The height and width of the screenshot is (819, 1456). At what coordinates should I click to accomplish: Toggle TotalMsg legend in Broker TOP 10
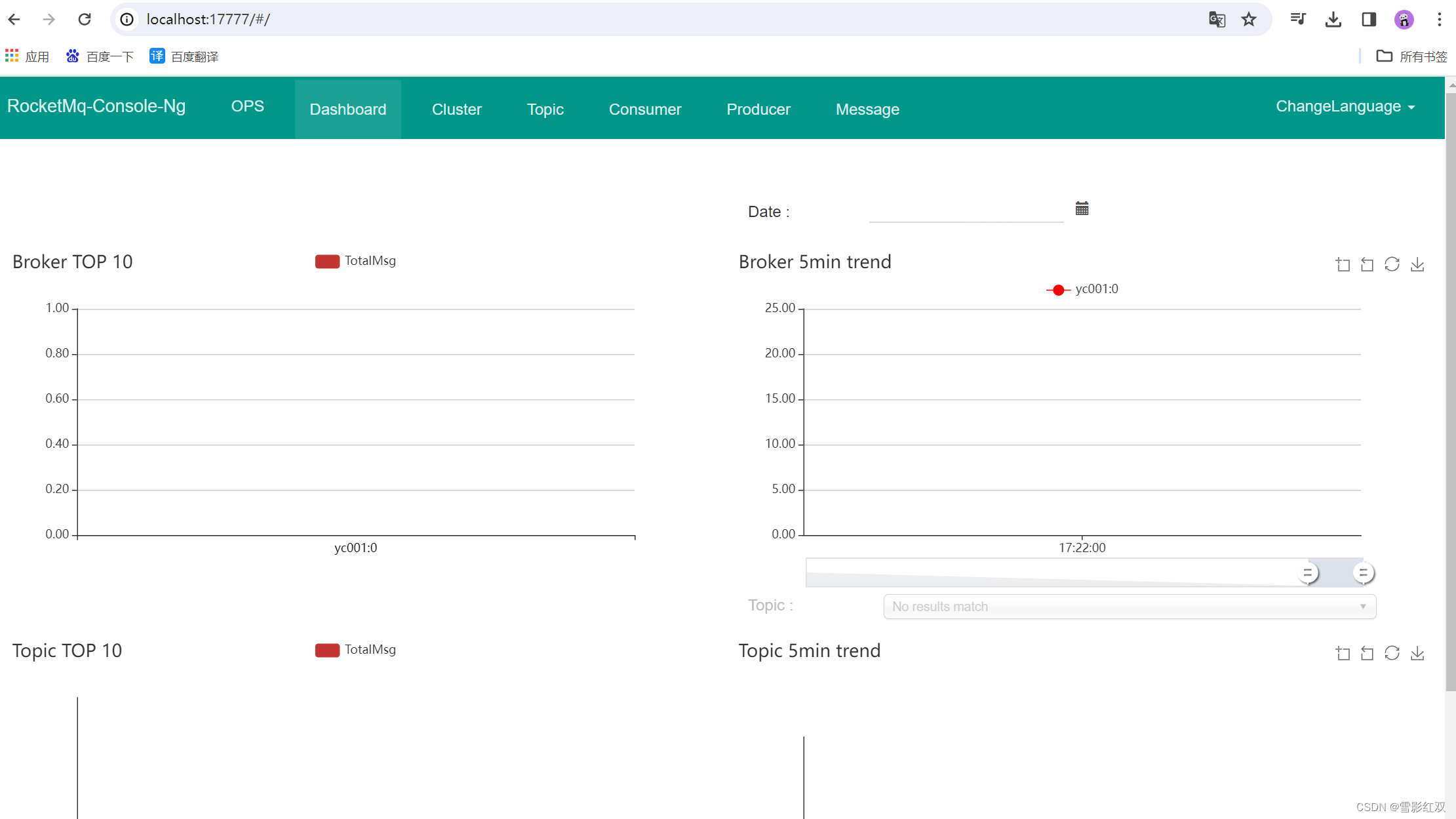pos(356,261)
